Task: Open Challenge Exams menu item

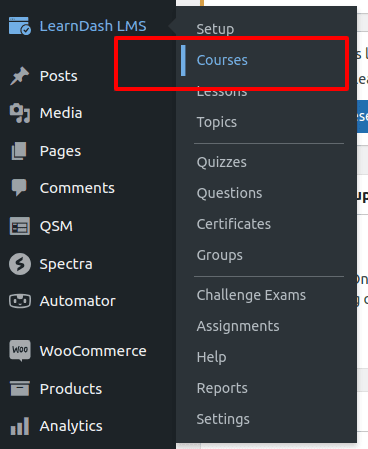Action: (x=251, y=295)
